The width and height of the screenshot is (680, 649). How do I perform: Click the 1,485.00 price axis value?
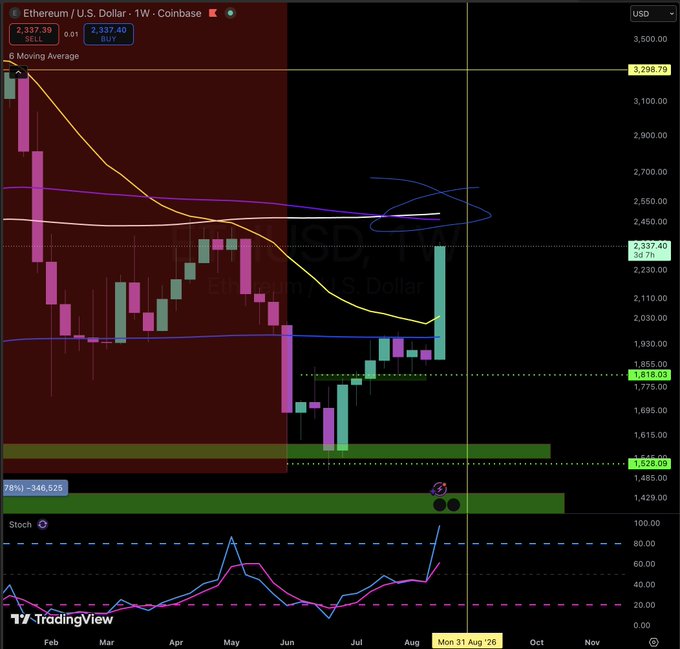(650, 478)
